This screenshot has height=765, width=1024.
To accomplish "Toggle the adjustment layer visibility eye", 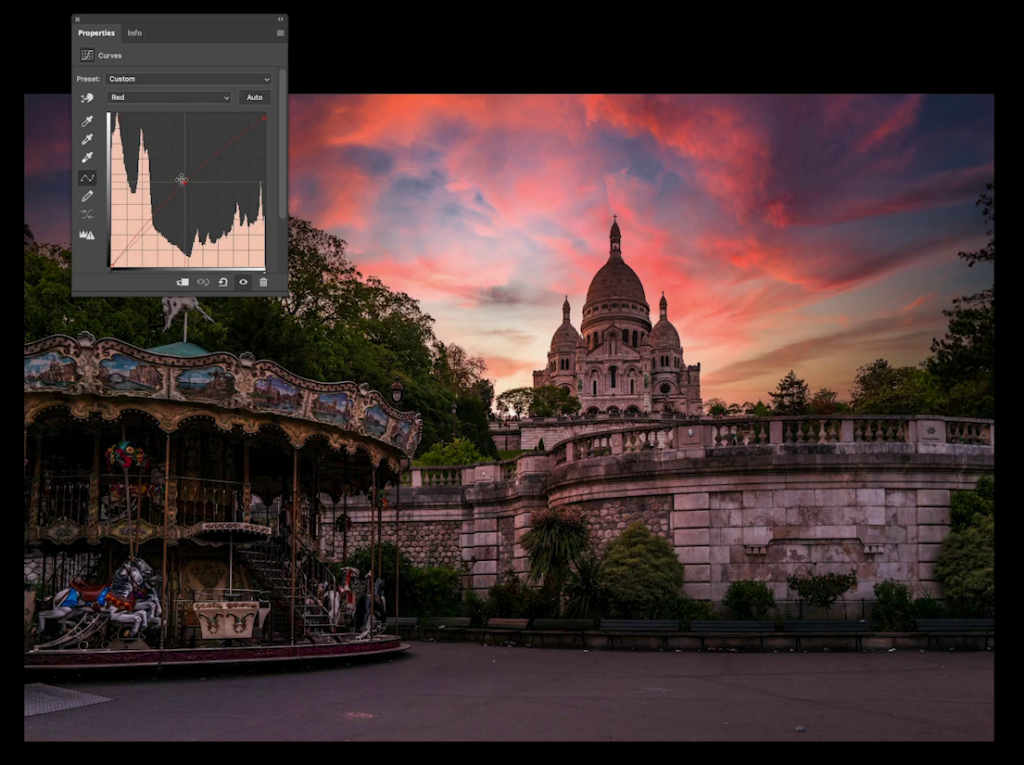I will [243, 282].
